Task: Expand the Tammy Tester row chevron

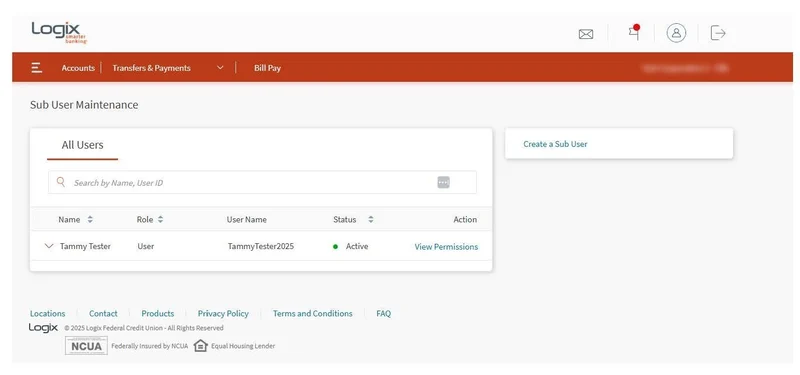Action: [x=49, y=246]
